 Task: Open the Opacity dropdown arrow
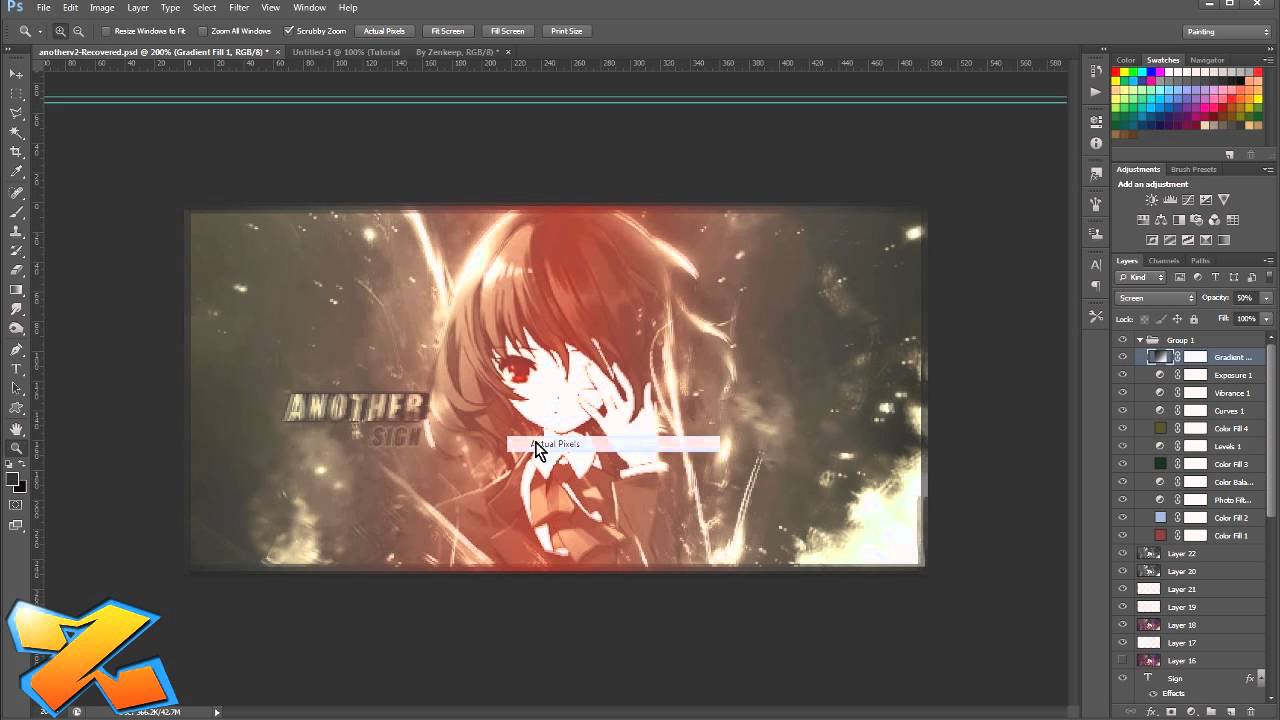(x=1266, y=298)
